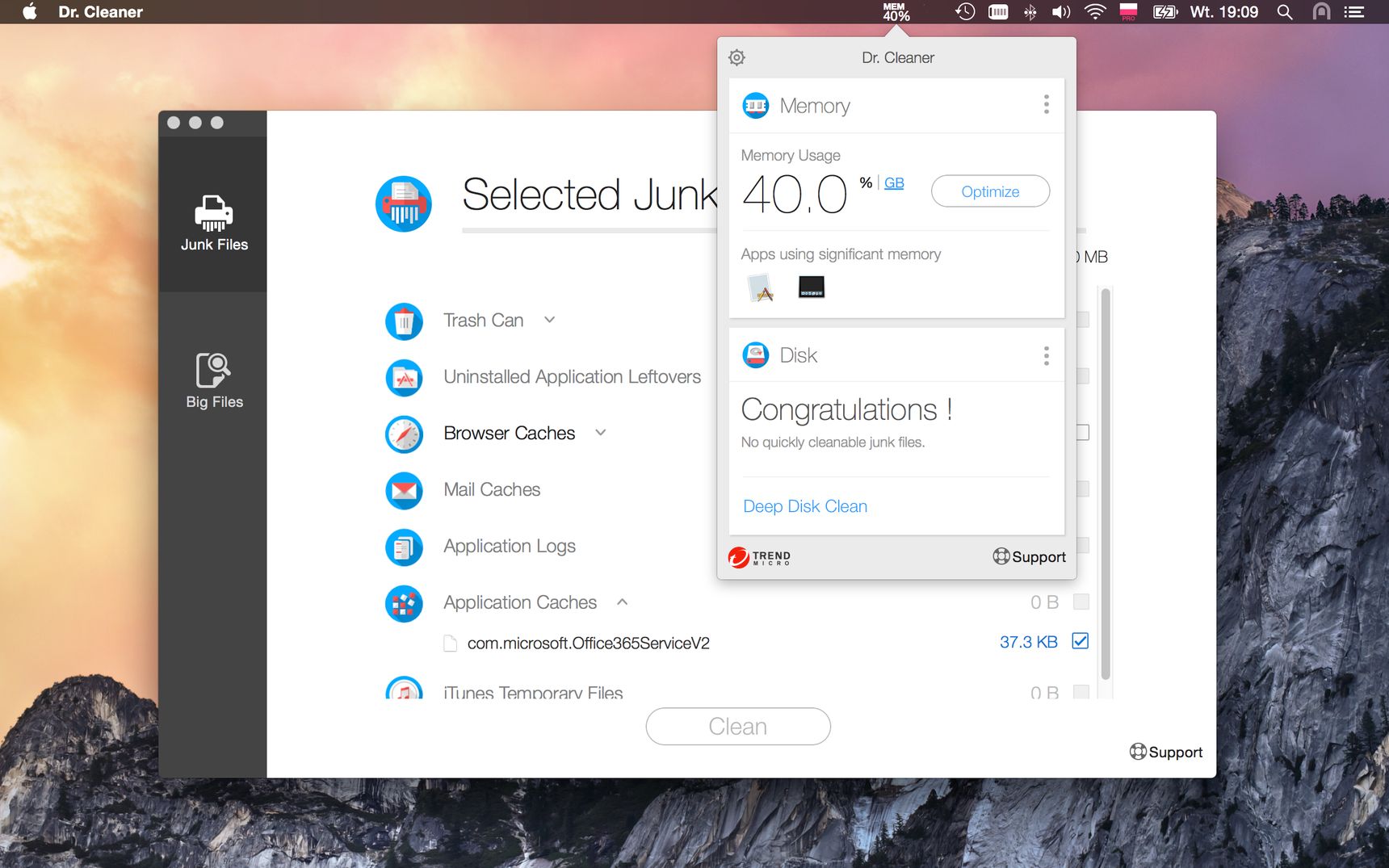Select com.microsoft.Office365ServiceV2 file row

coord(766,643)
